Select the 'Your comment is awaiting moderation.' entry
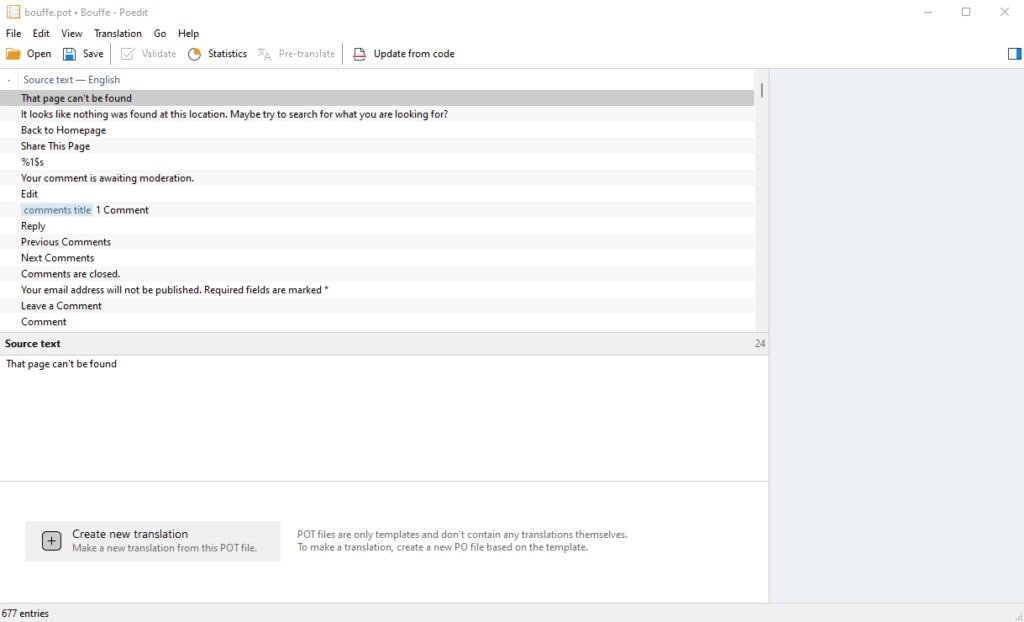 click(107, 178)
